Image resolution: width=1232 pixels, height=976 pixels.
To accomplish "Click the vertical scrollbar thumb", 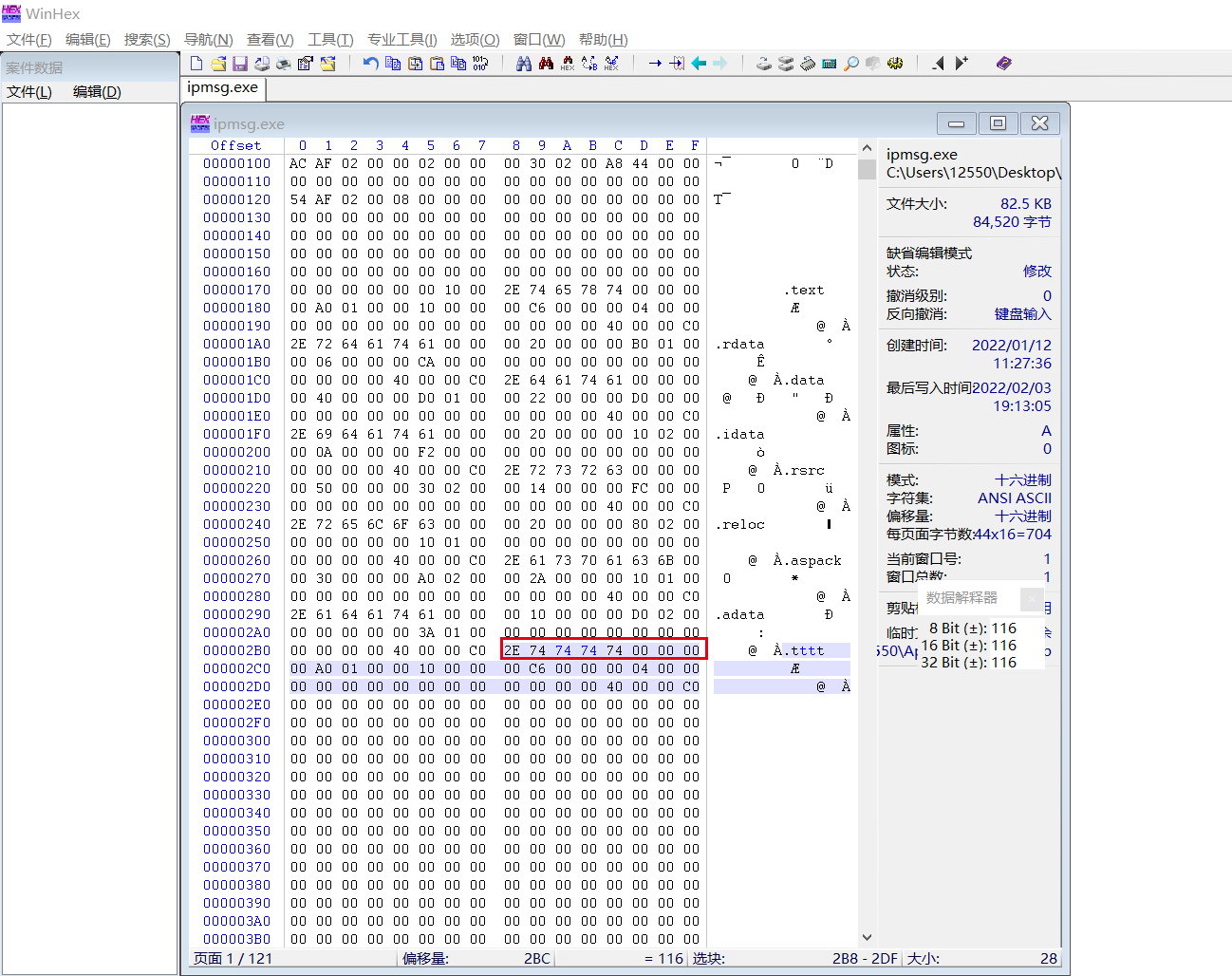I will click(x=867, y=169).
